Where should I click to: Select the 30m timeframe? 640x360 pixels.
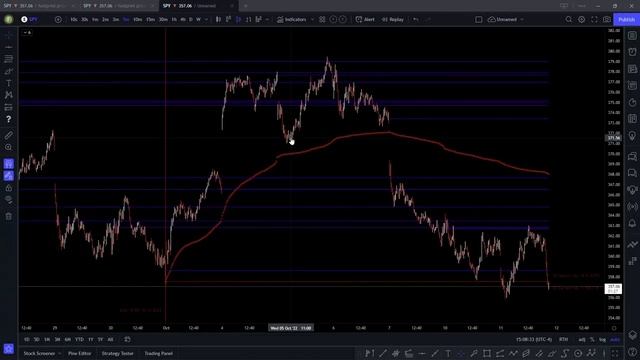point(163,19)
